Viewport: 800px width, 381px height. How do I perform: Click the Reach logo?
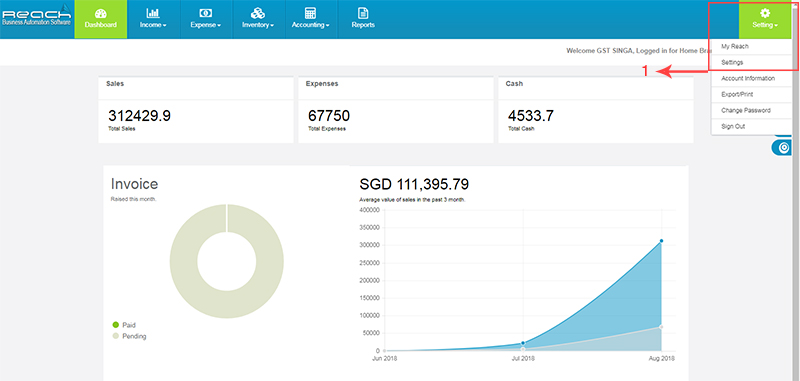click(x=36, y=16)
